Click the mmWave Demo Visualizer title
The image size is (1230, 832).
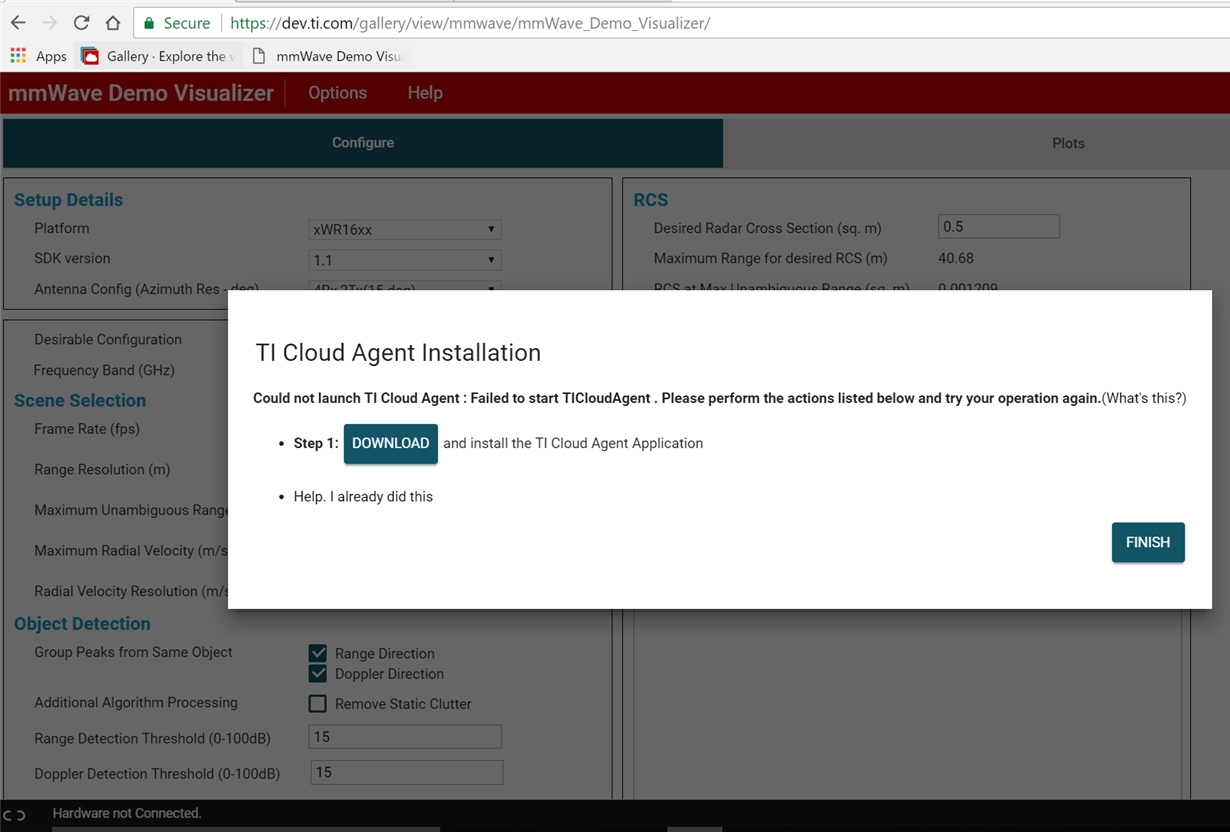pyautogui.click(x=141, y=93)
